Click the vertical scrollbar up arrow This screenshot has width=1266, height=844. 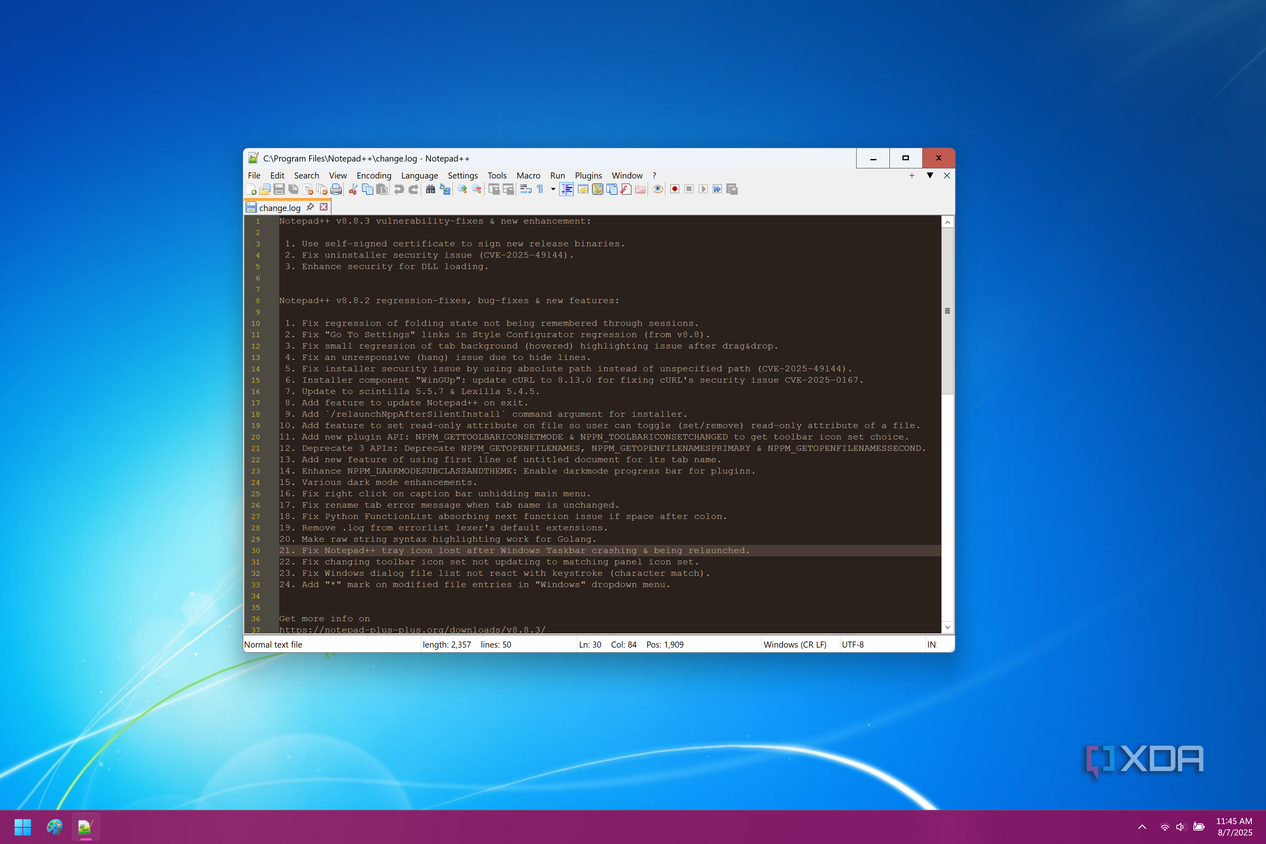(x=947, y=222)
